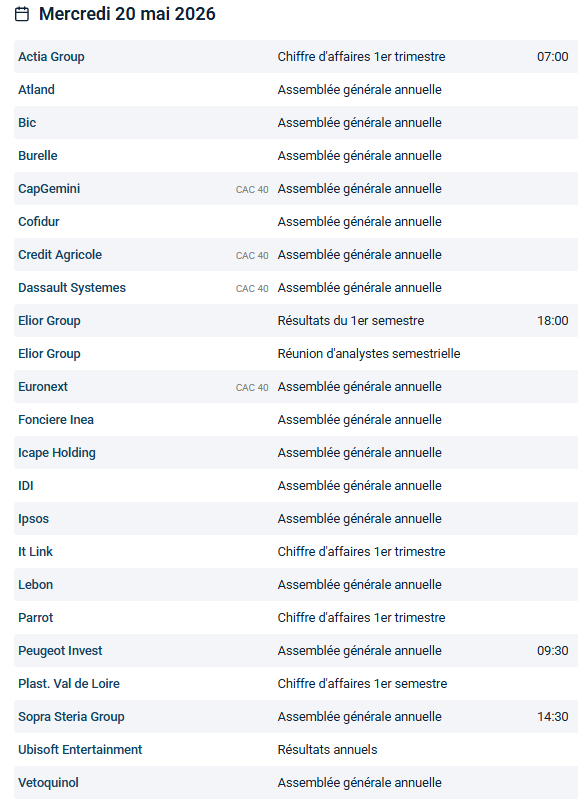Open the Dassault Systemes company link
The height and width of the screenshot is (806, 578).
[72, 287]
